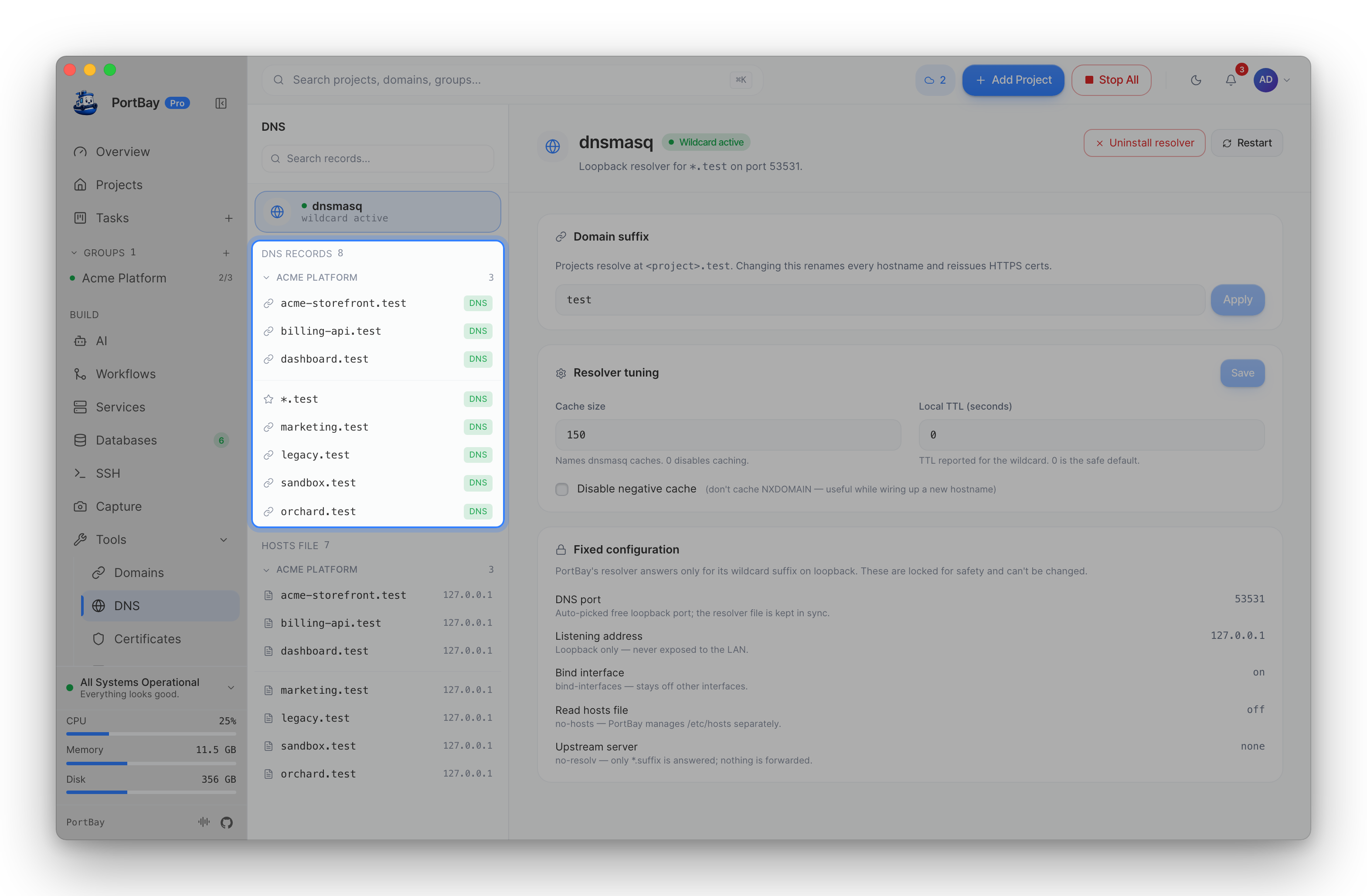Collapse the Tools menu chevron

point(224,540)
